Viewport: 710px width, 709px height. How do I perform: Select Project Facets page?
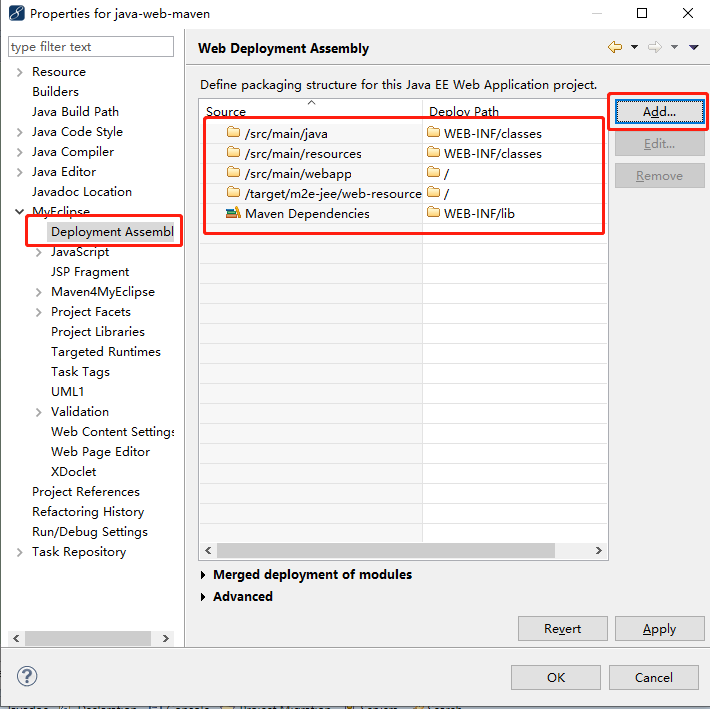tap(91, 312)
